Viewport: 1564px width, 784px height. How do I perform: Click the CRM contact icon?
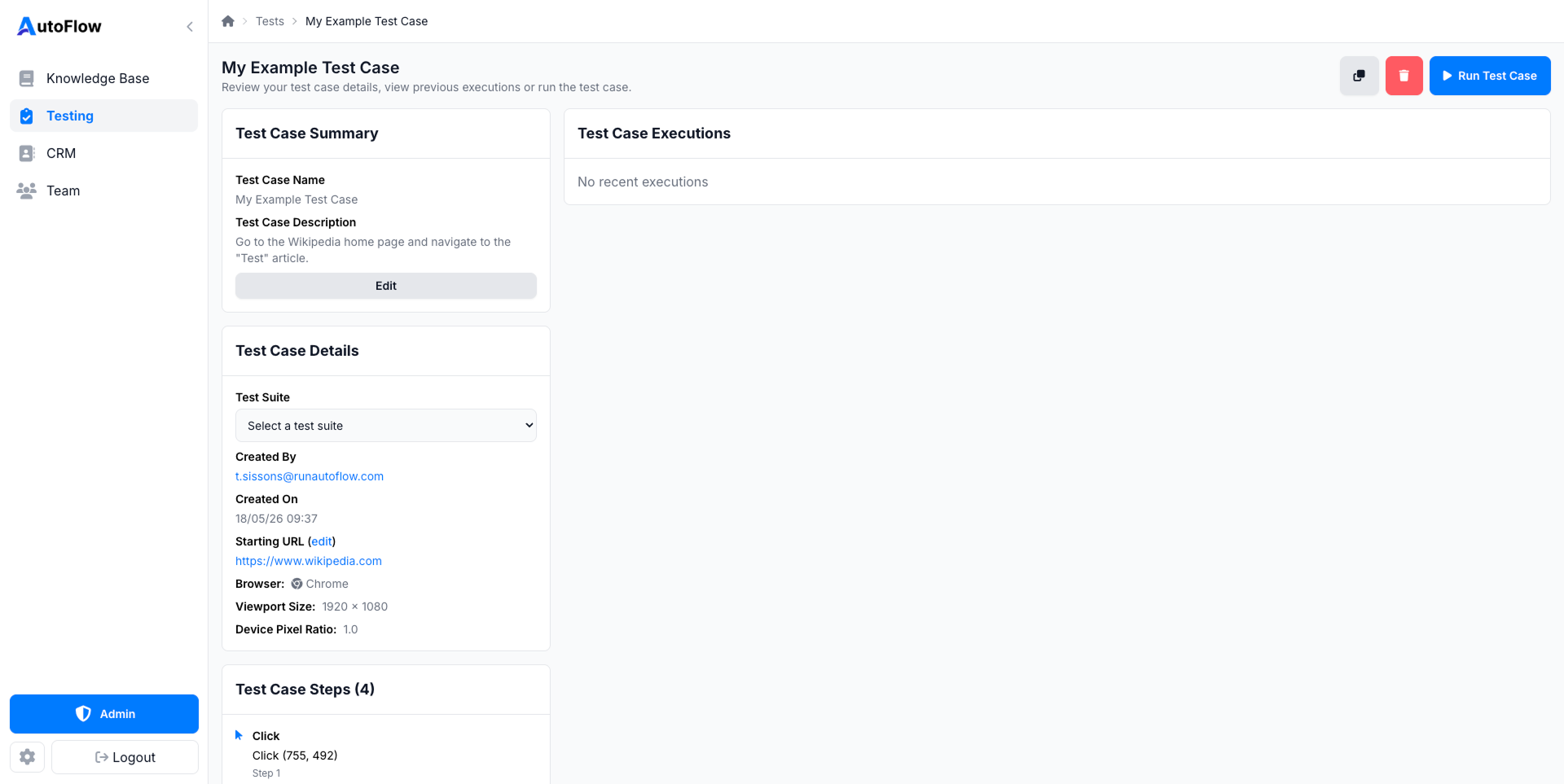(x=27, y=153)
